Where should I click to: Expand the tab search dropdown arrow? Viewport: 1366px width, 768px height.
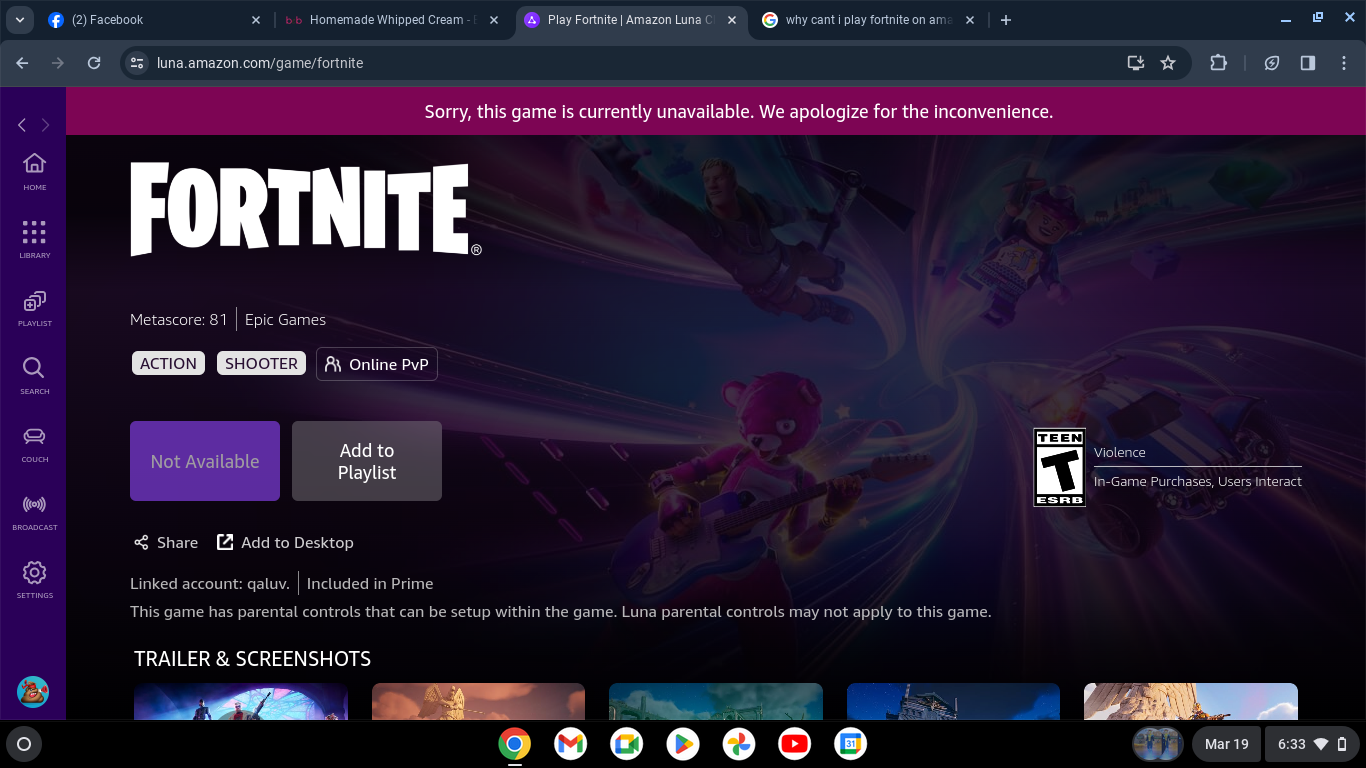point(20,20)
